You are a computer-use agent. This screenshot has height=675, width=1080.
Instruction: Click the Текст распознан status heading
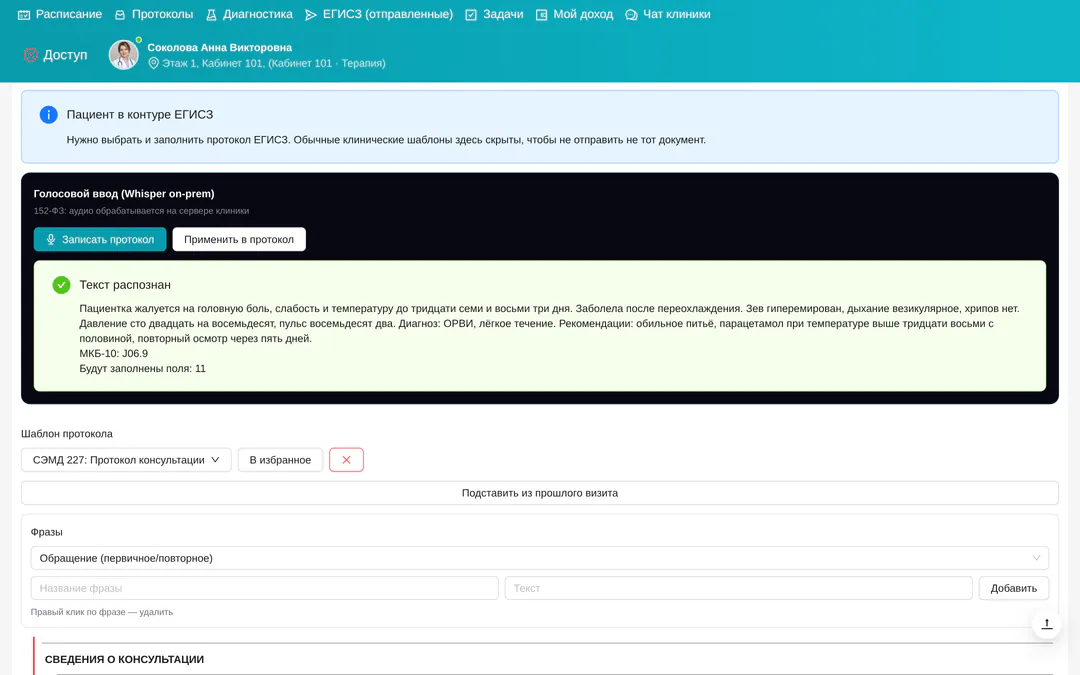(125, 285)
